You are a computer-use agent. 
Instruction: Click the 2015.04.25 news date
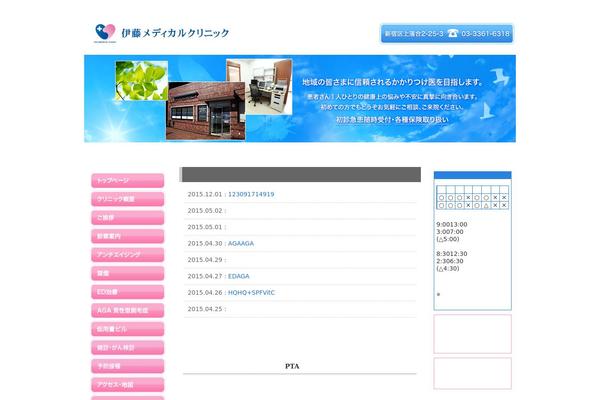pos(205,309)
